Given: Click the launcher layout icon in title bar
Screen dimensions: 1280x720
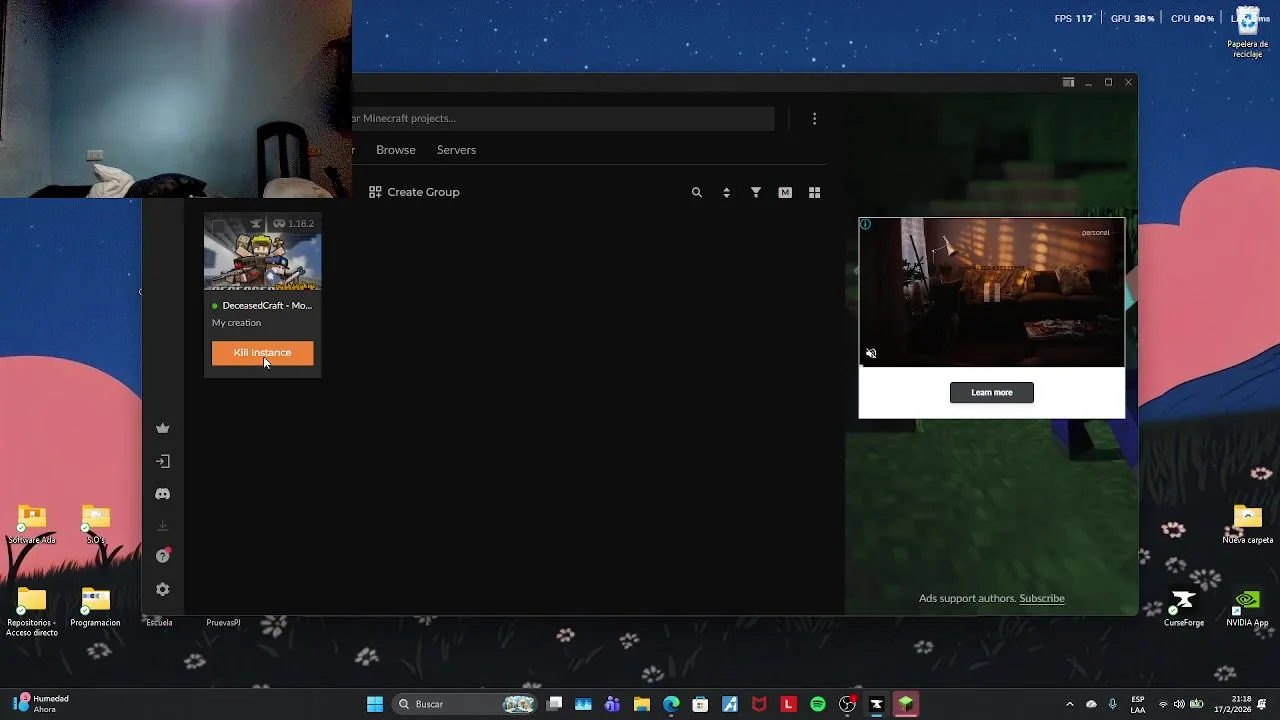Looking at the screenshot, I should coord(1068,82).
